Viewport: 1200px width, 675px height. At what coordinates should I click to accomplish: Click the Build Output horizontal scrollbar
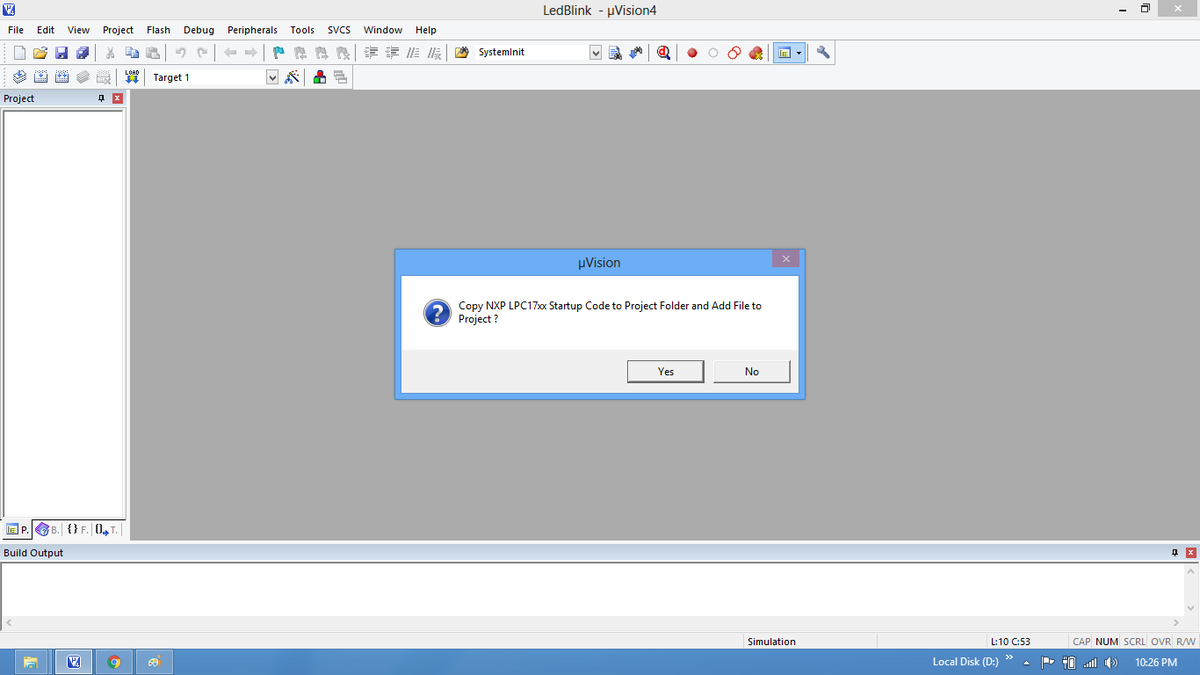click(x=592, y=623)
